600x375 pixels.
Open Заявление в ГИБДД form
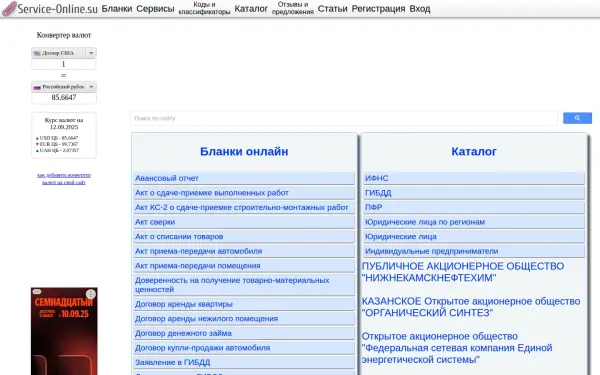[x=244, y=362]
